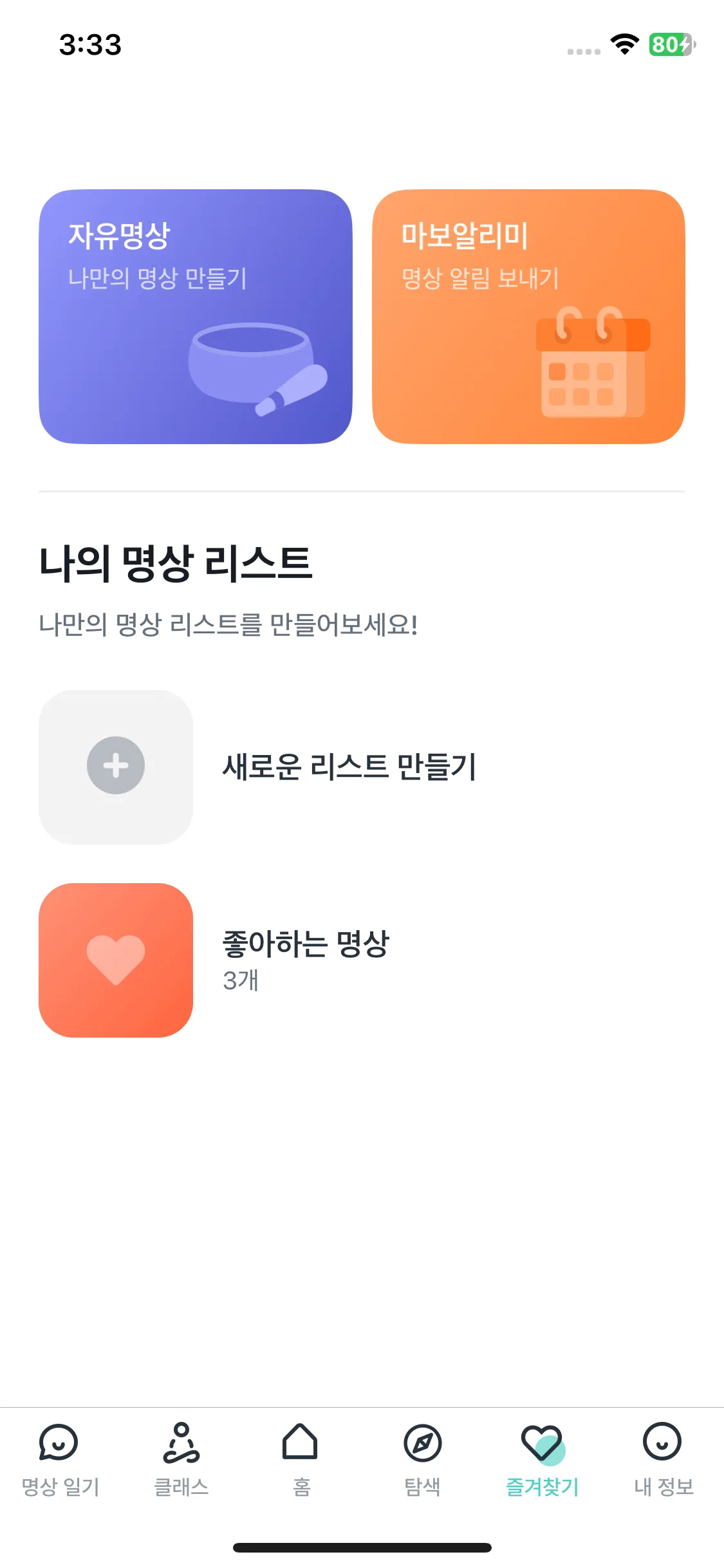Screen dimensions: 724x1568
Task: Open the 자유명상 free meditation card
Action: coord(196,317)
